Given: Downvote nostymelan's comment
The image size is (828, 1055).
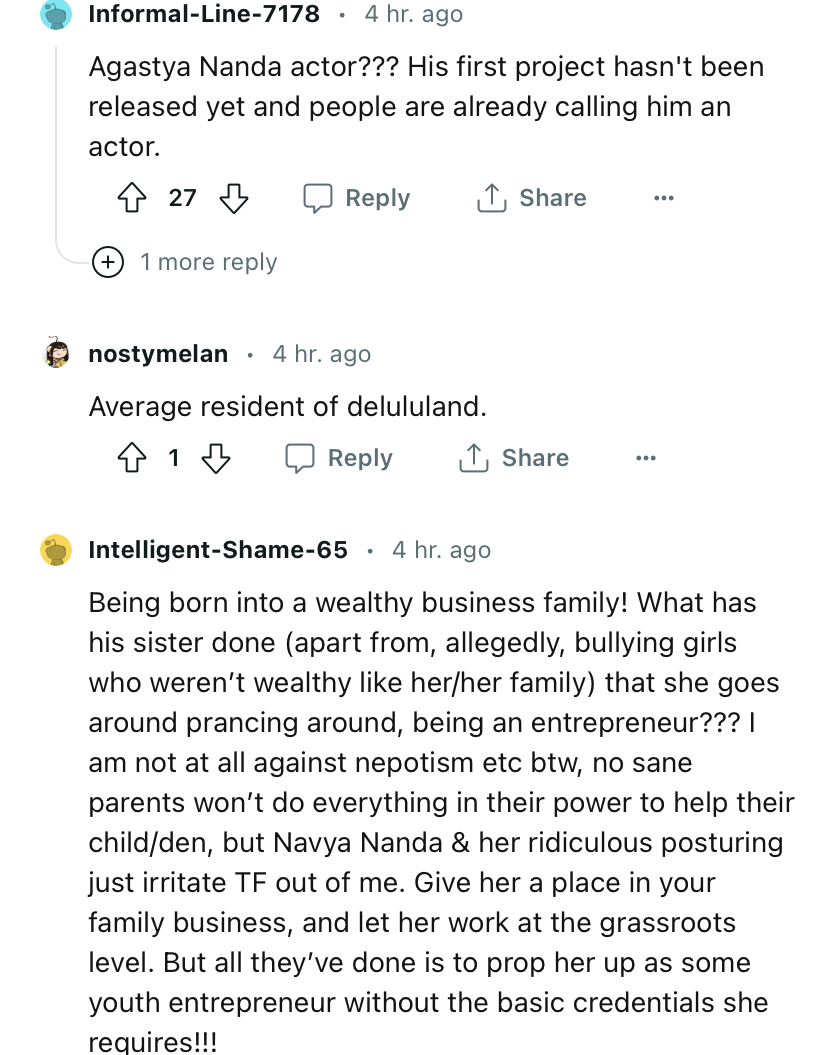Looking at the screenshot, I should click(x=215, y=458).
